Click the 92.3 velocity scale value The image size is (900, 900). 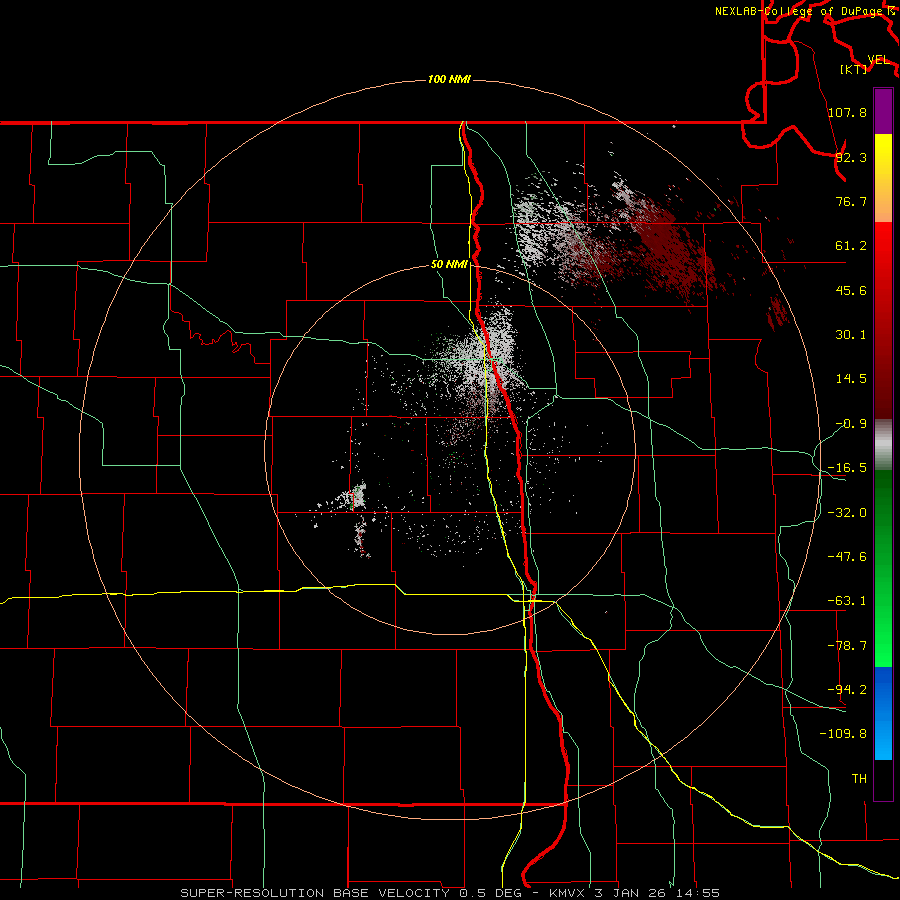[x=851, y=157]
